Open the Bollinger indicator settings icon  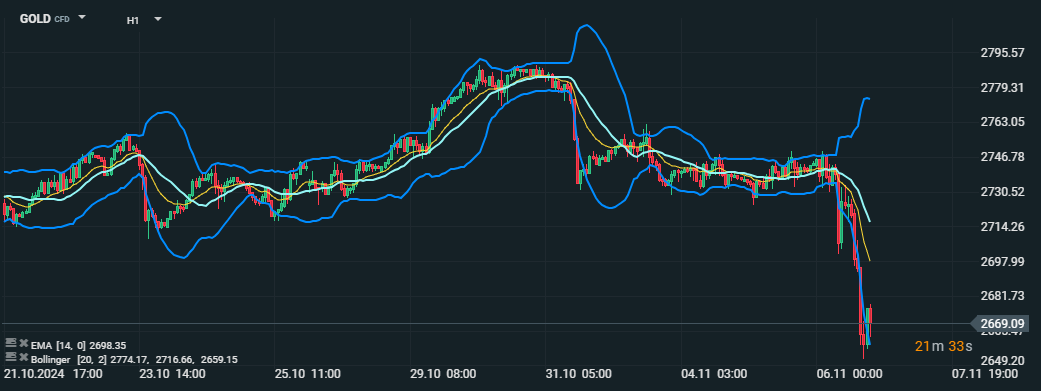coord(11,356)
